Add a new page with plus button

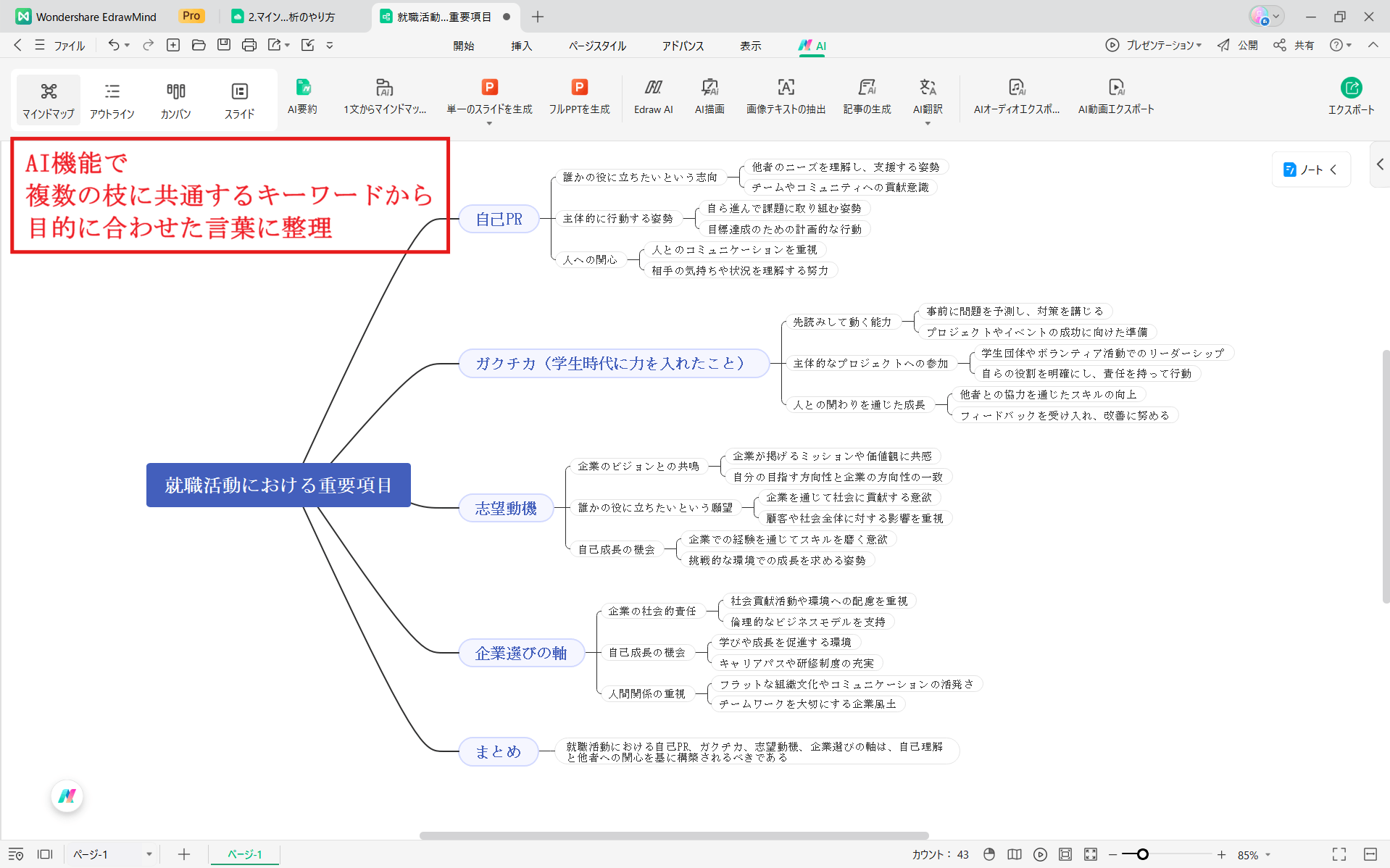184,854
